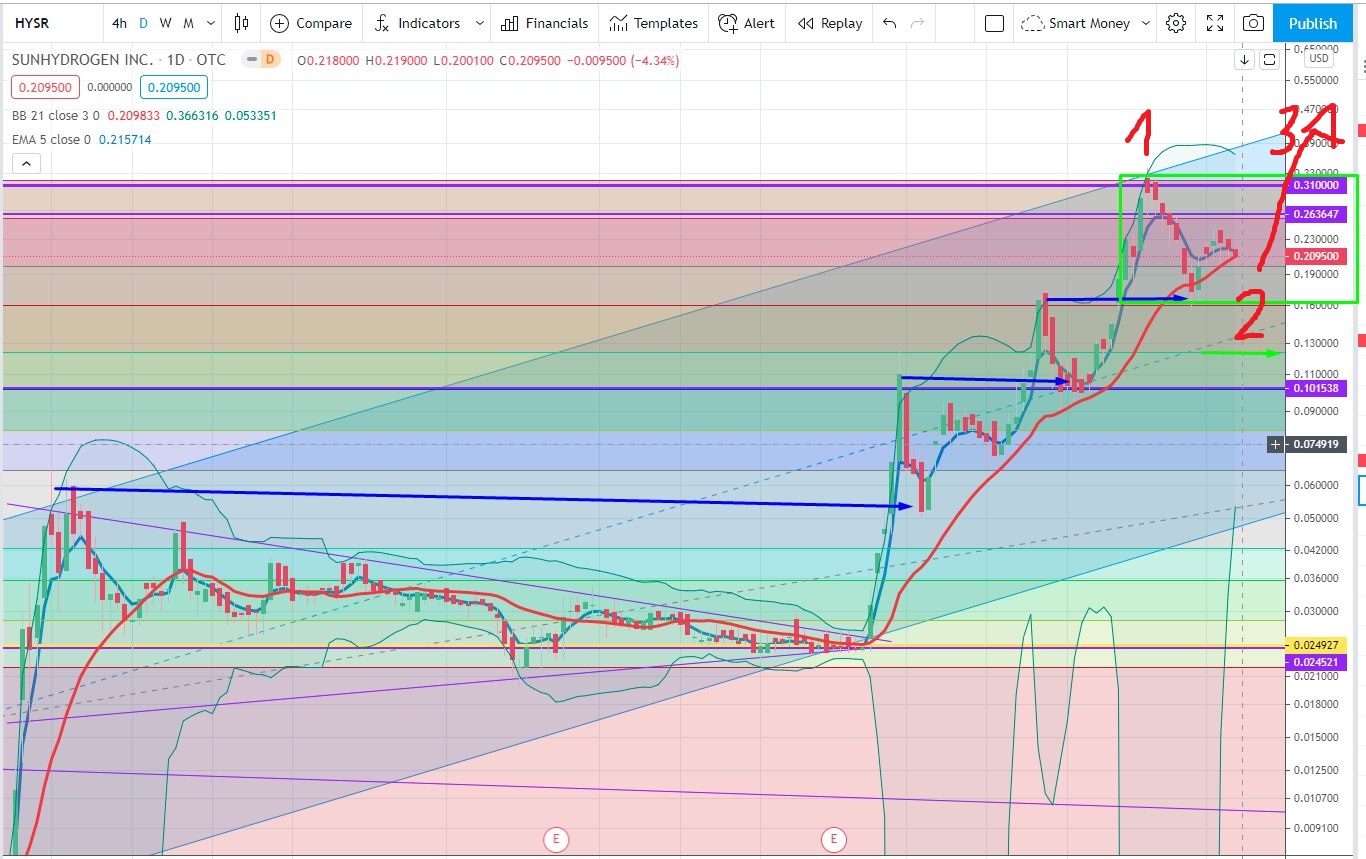Viewport: 1366px width, 859px height.
Task: Click the Compare symbol plus icon
Action: [x=279, y=23]
